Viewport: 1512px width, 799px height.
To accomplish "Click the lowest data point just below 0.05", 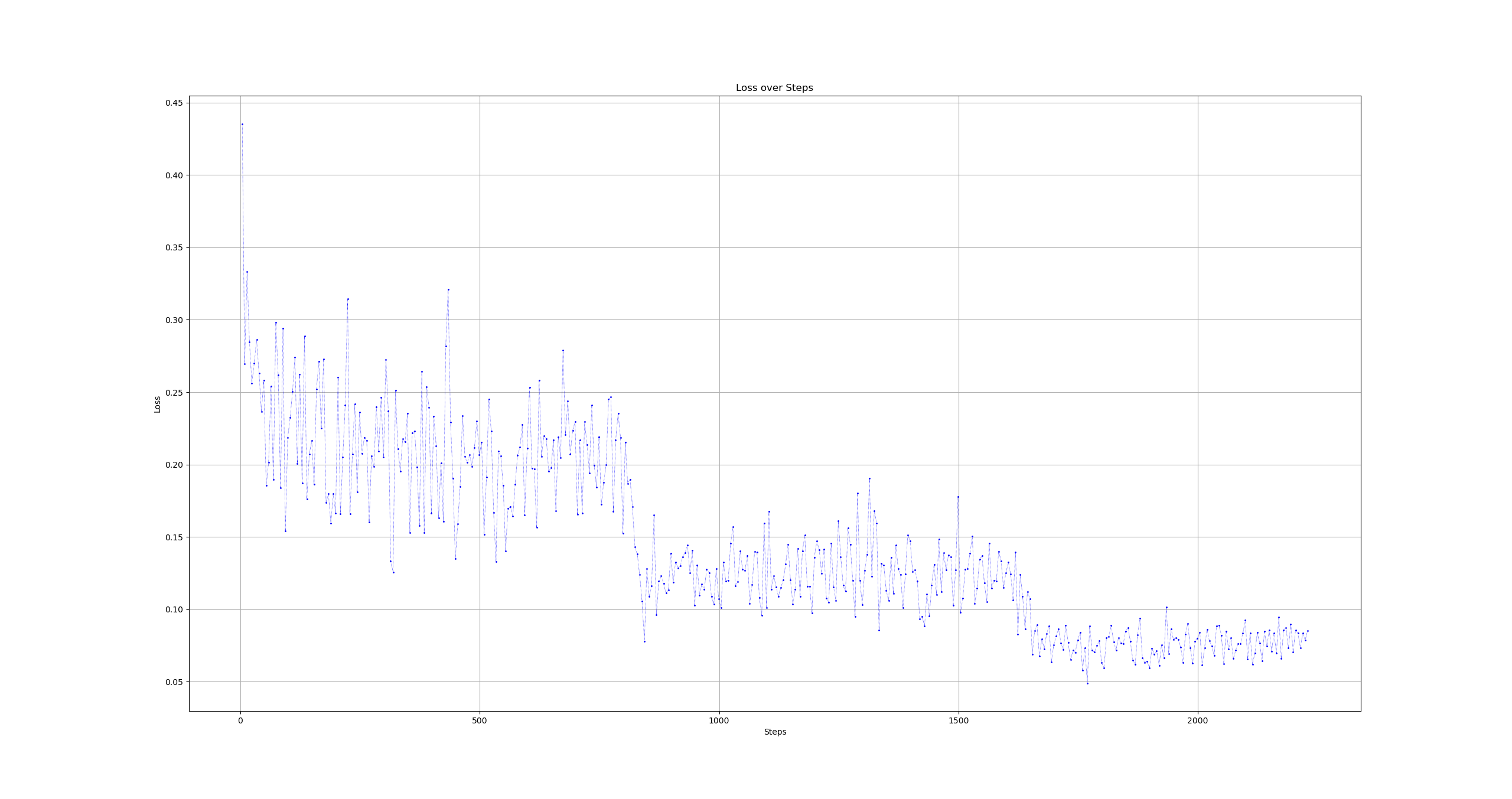I will [1087, 683].
